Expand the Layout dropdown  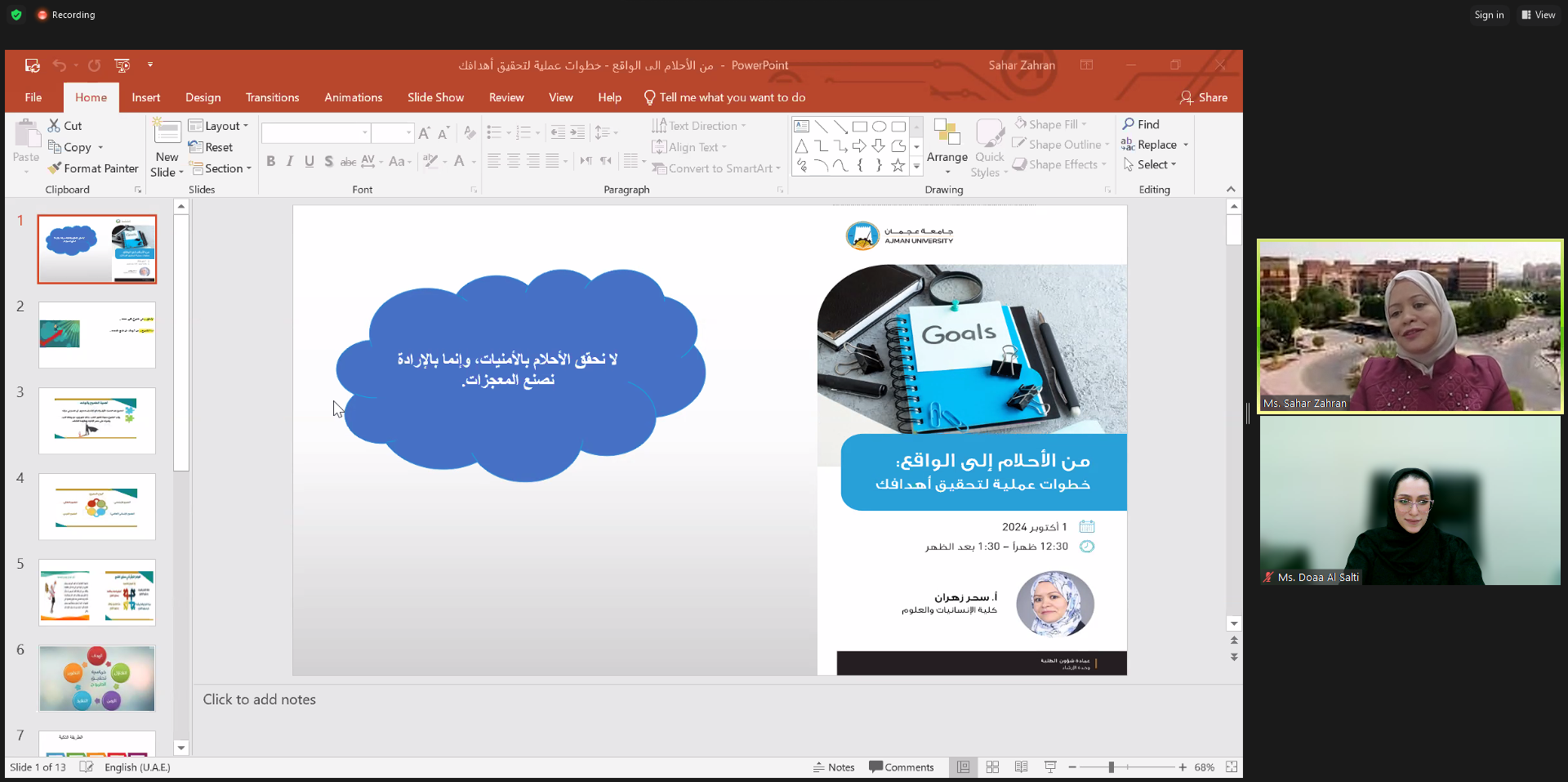pyautogui.click(x=218, y=126)
